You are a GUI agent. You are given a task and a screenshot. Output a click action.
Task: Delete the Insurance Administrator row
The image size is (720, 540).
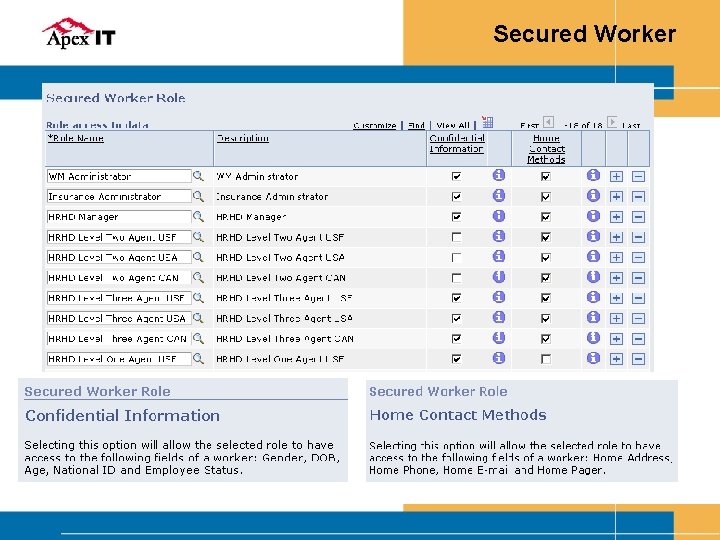coord(638,197)
